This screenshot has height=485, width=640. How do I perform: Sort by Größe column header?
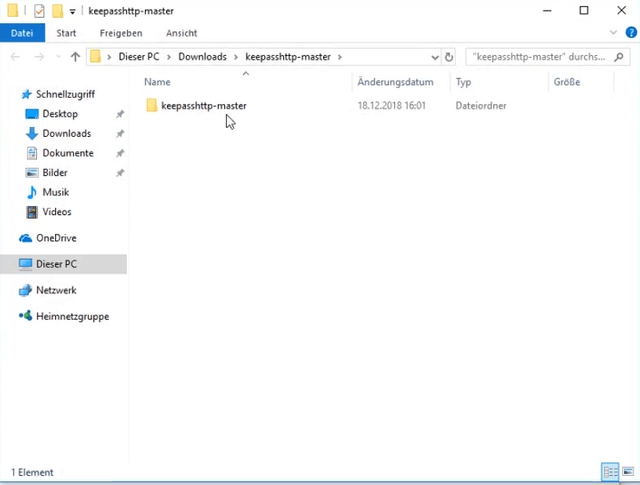coord(567,82)
